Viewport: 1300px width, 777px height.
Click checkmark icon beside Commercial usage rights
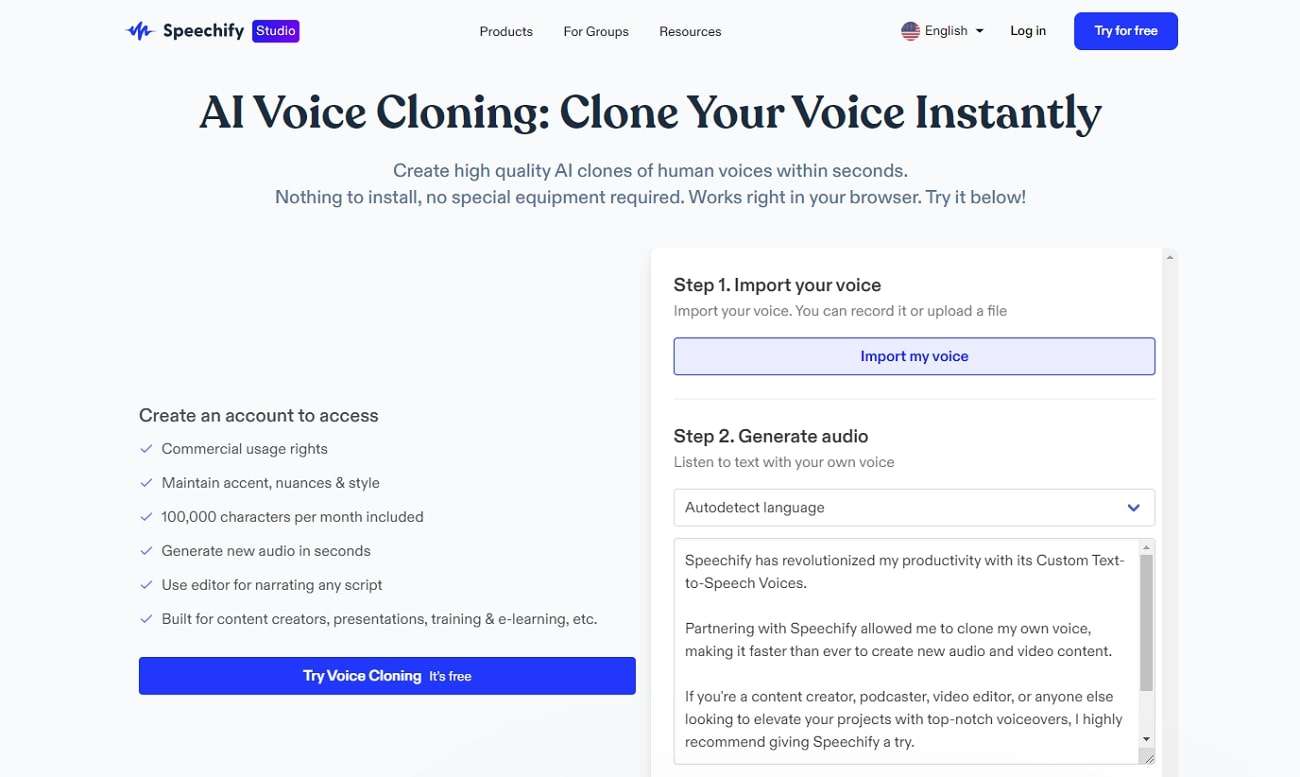click(147, 449)
